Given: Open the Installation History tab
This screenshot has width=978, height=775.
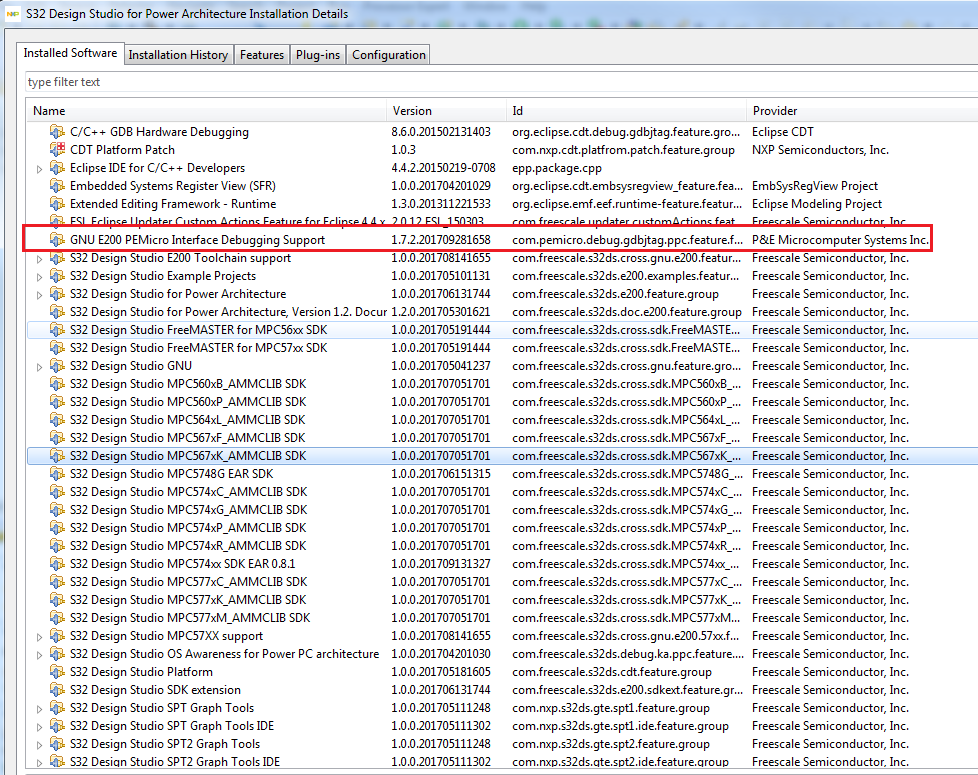Looking at the screenshot, I should pyautogui.click(x=178, y=55).
